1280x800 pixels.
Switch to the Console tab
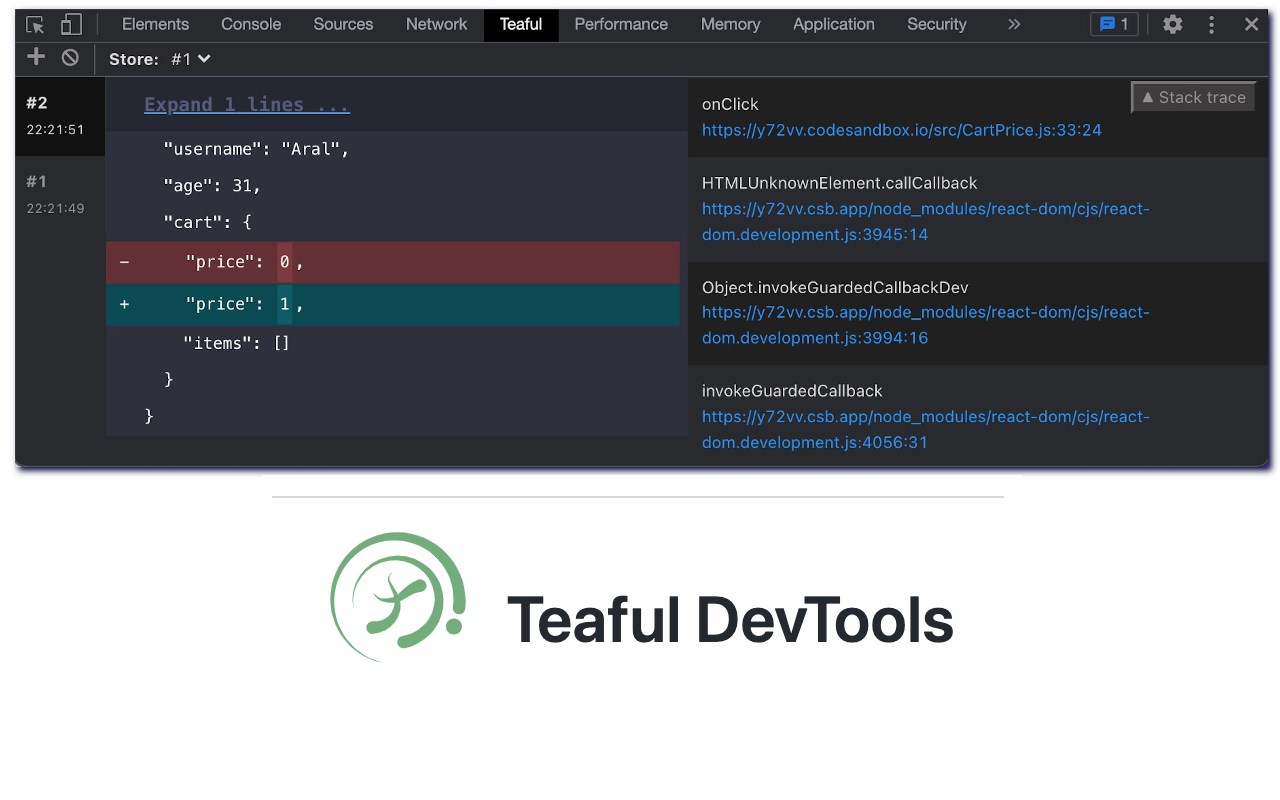point(251,24)
